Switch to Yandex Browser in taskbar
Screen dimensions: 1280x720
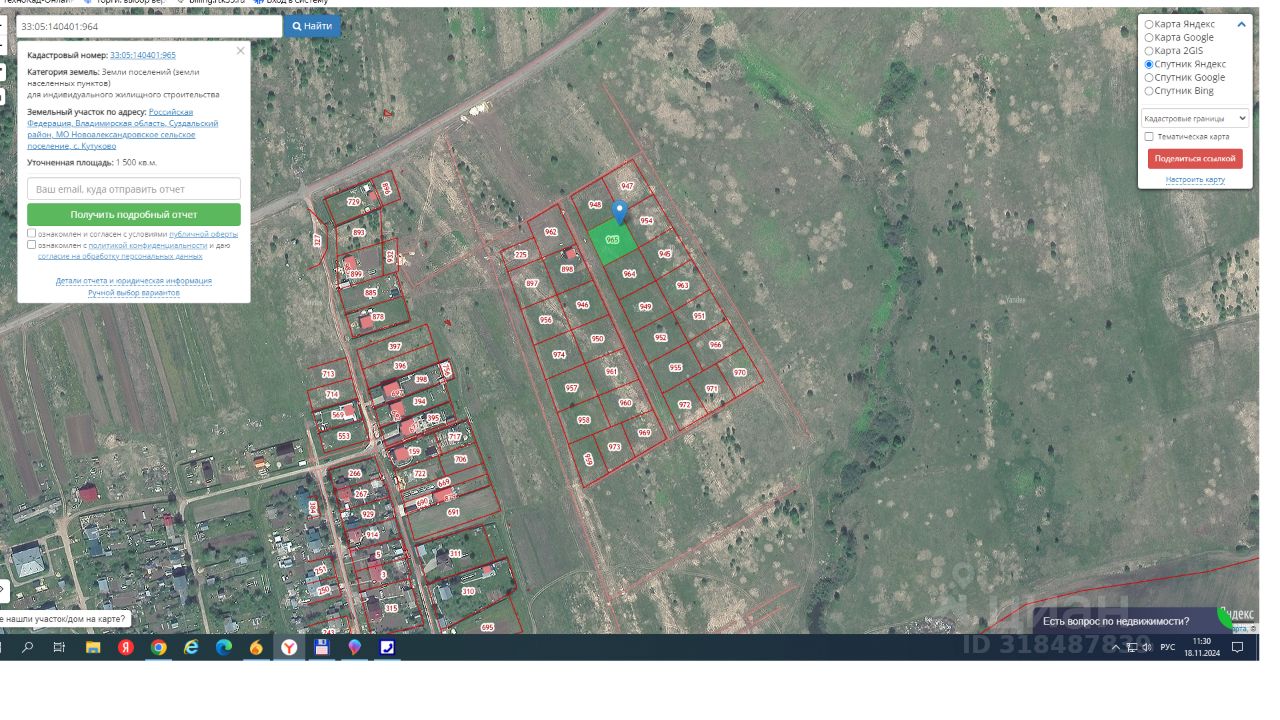289,647
